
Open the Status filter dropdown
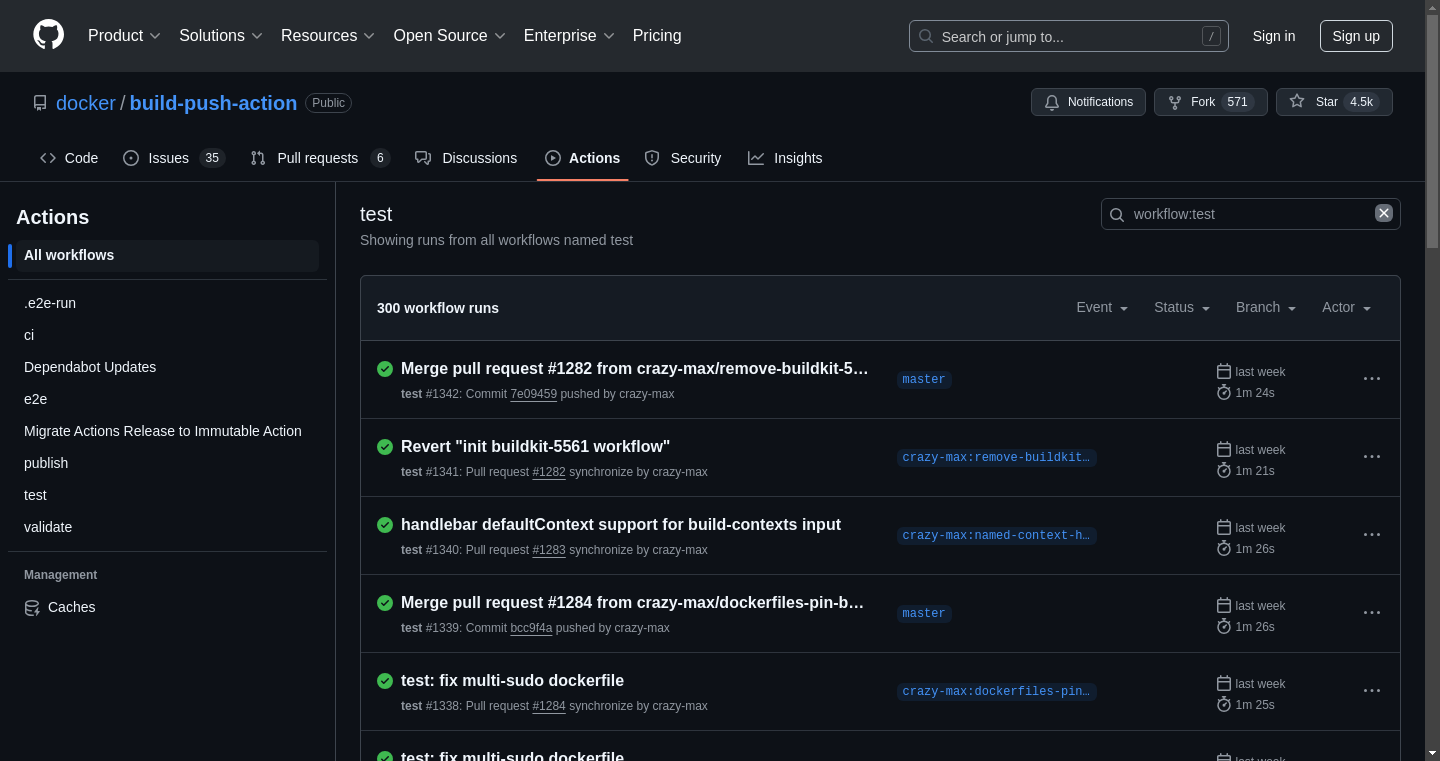point(1182,307)
